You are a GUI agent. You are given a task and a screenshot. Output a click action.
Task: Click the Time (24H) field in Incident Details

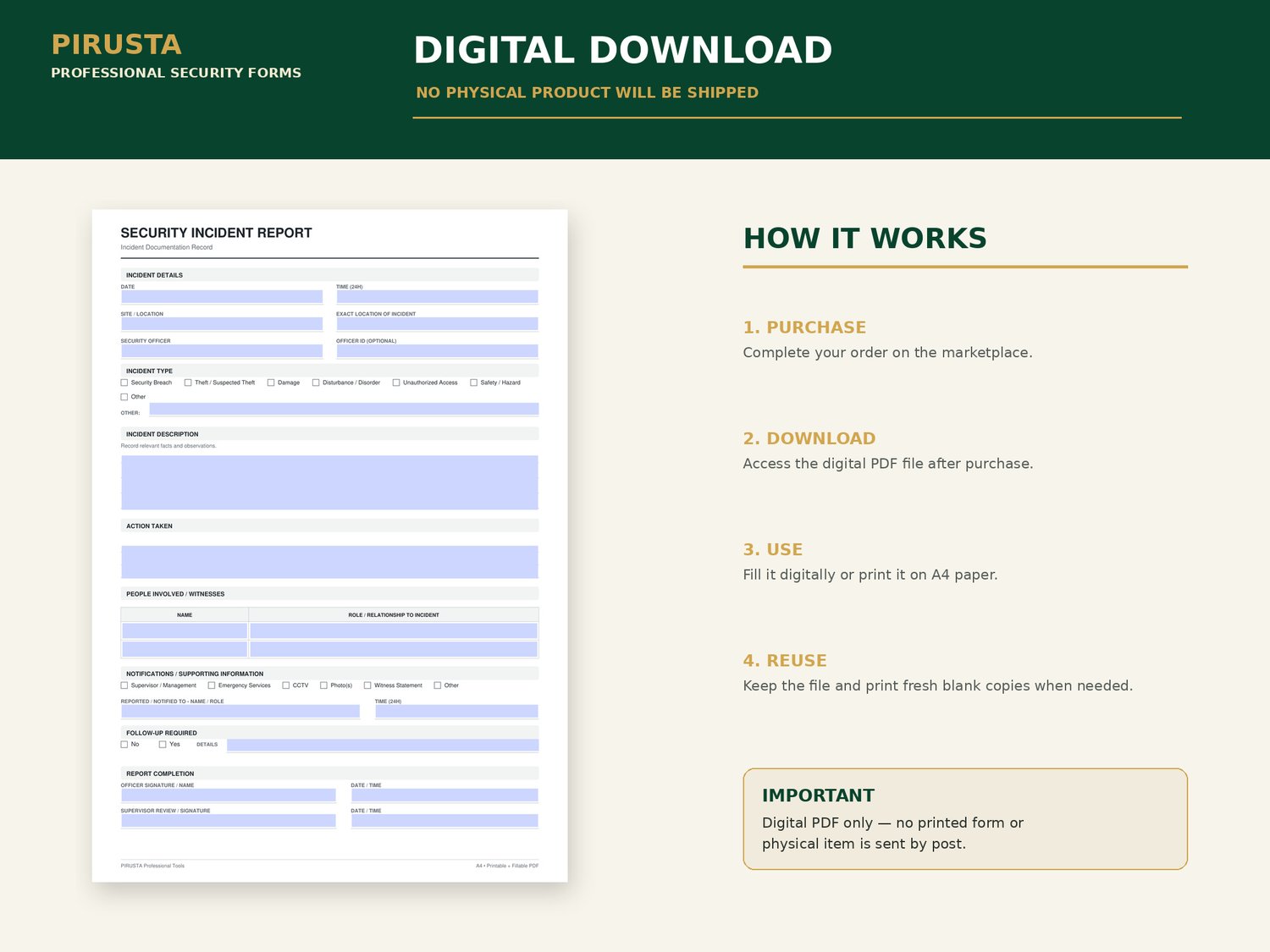click(437, 297)
